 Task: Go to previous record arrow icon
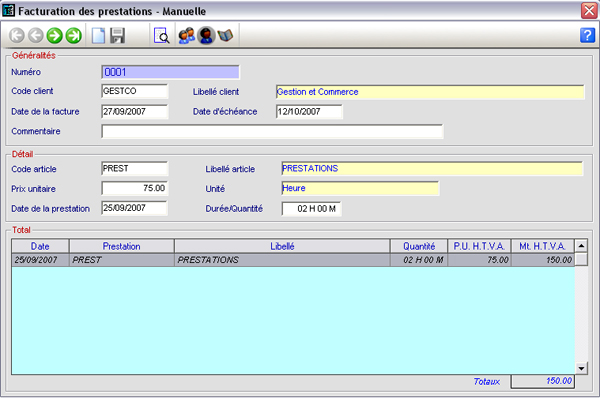click(x=36, y=36)
